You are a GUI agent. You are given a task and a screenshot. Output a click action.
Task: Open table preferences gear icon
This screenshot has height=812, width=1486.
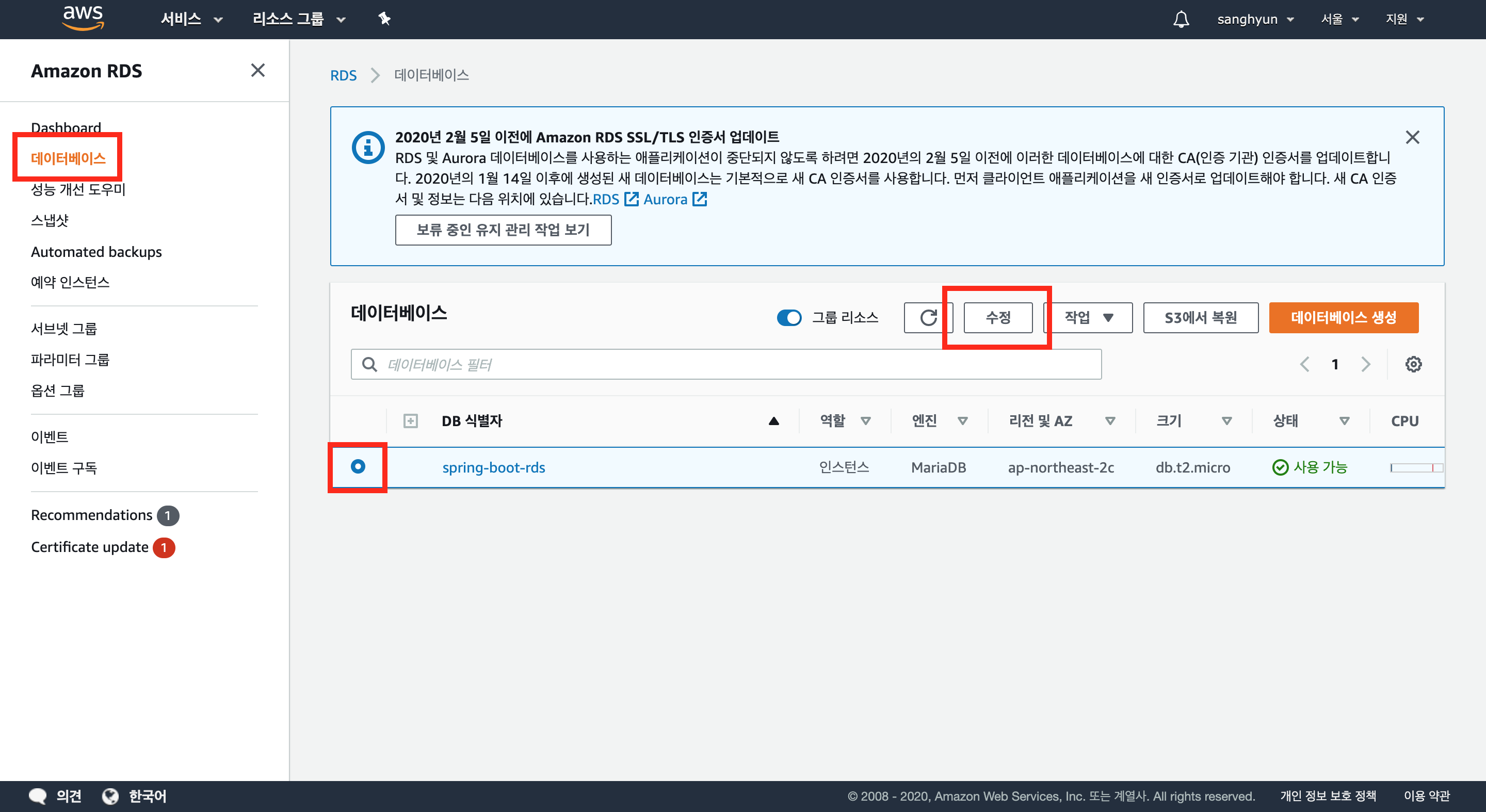(x=1413, y=364)
